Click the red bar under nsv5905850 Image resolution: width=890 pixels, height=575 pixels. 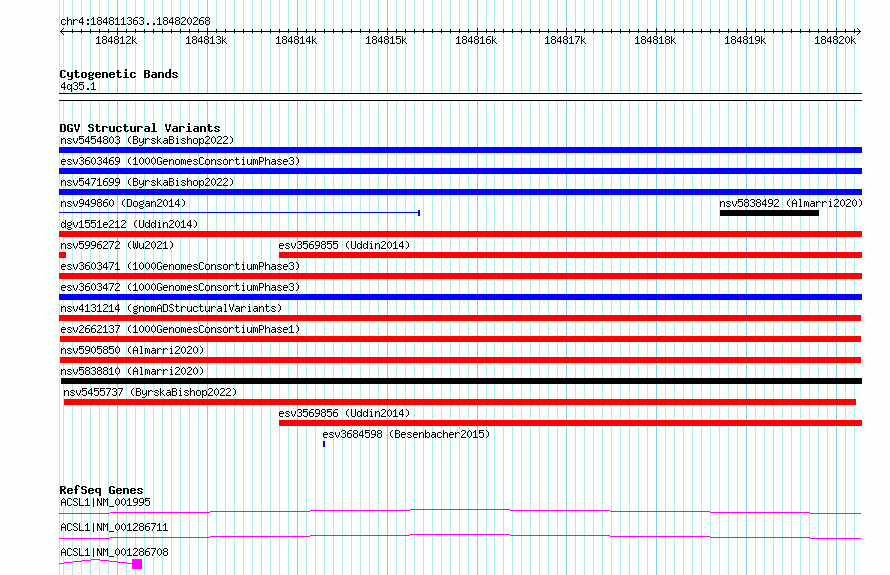[x=460, y=360]
